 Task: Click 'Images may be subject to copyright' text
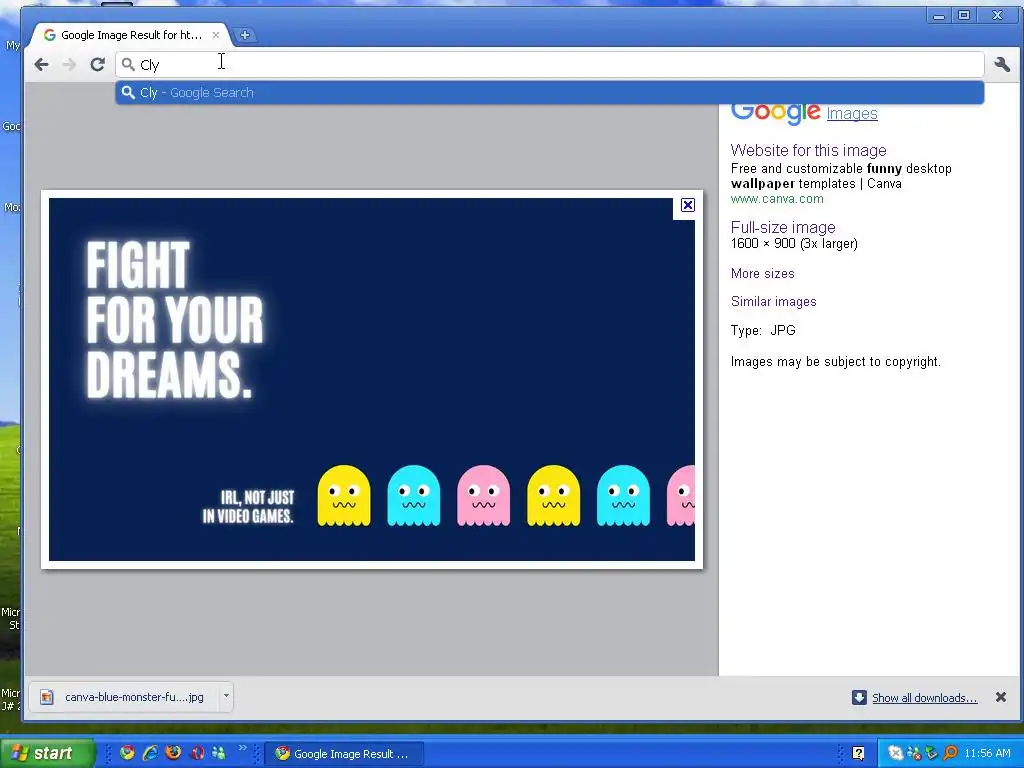pyautogui.click(x=836, y=362)
